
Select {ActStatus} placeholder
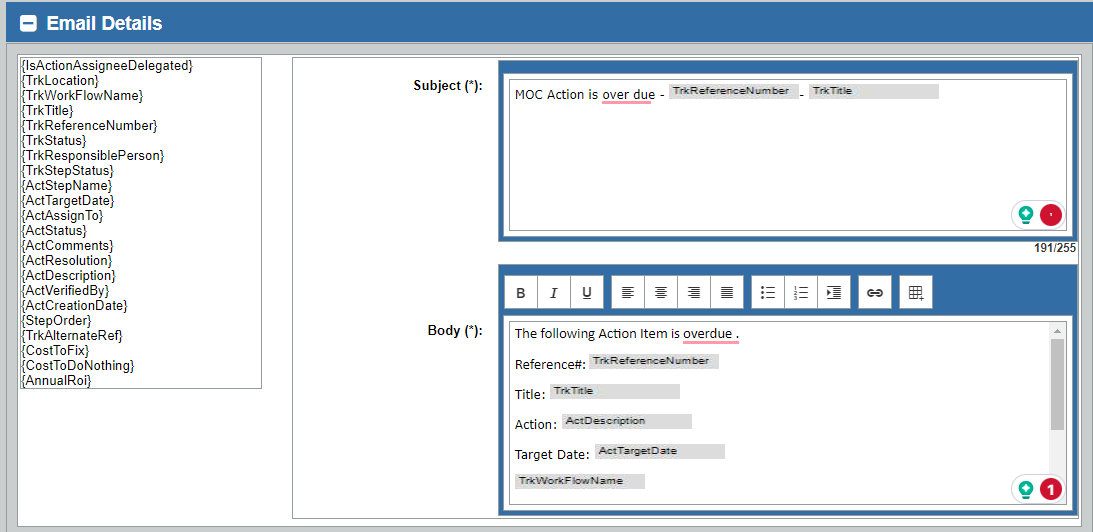click(54, 230)
